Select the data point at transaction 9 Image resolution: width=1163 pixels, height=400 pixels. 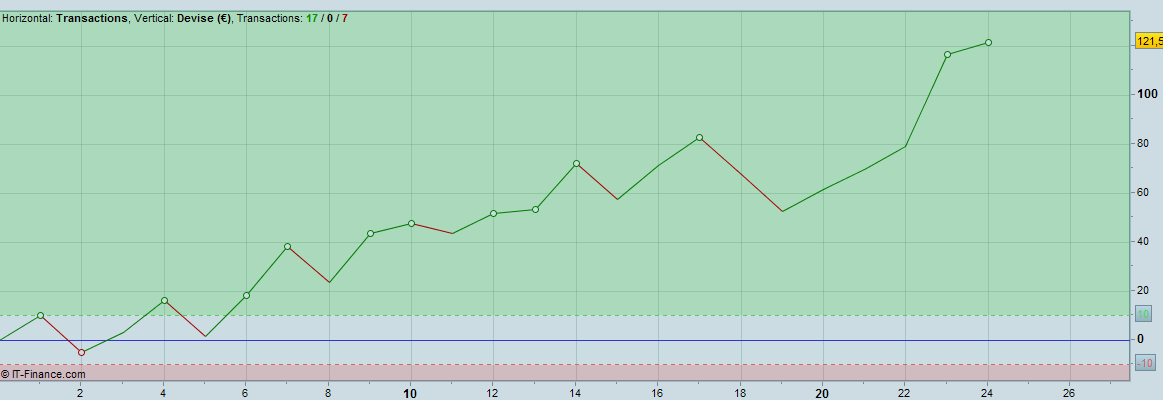[x=370, y=233]
